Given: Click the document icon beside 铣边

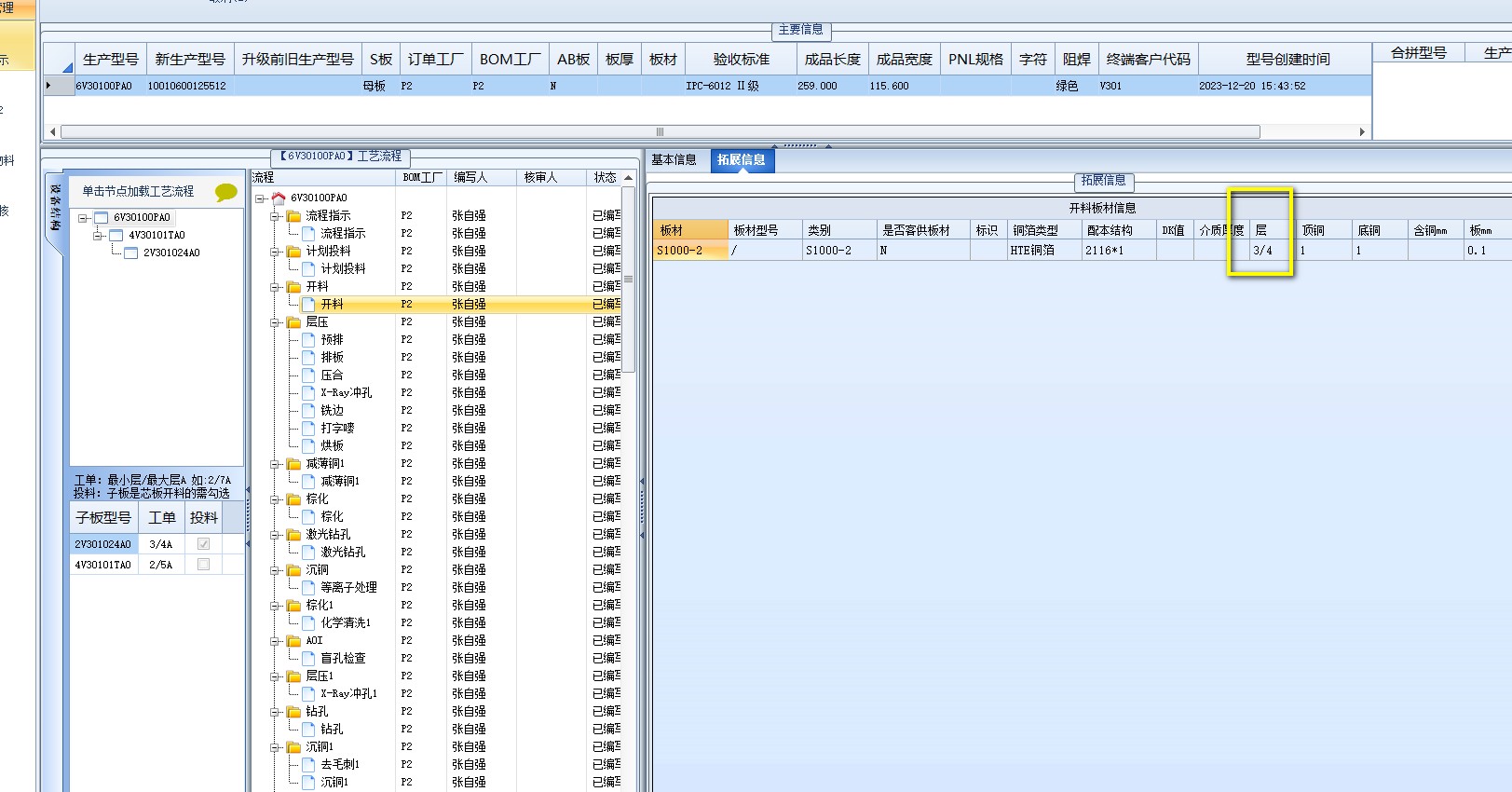Looking at the screenshot, I should click(308, 410).
